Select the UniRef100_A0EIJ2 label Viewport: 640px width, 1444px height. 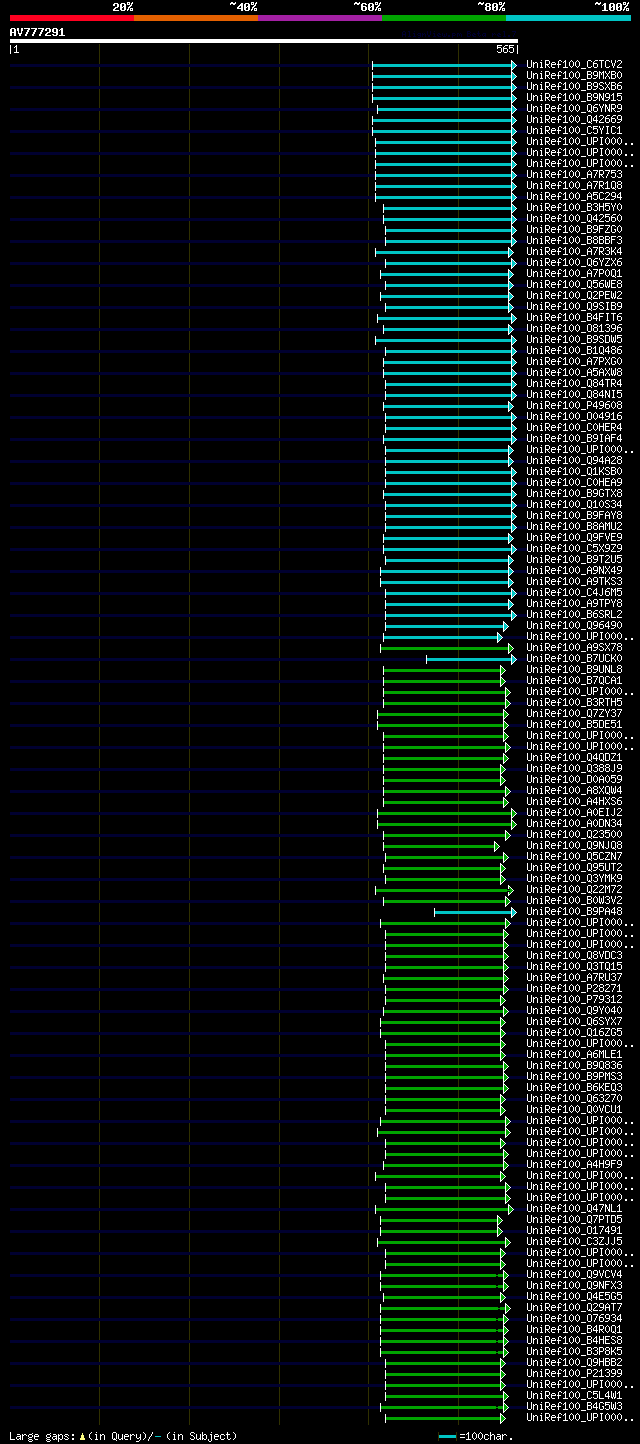(x=574, y=812)
